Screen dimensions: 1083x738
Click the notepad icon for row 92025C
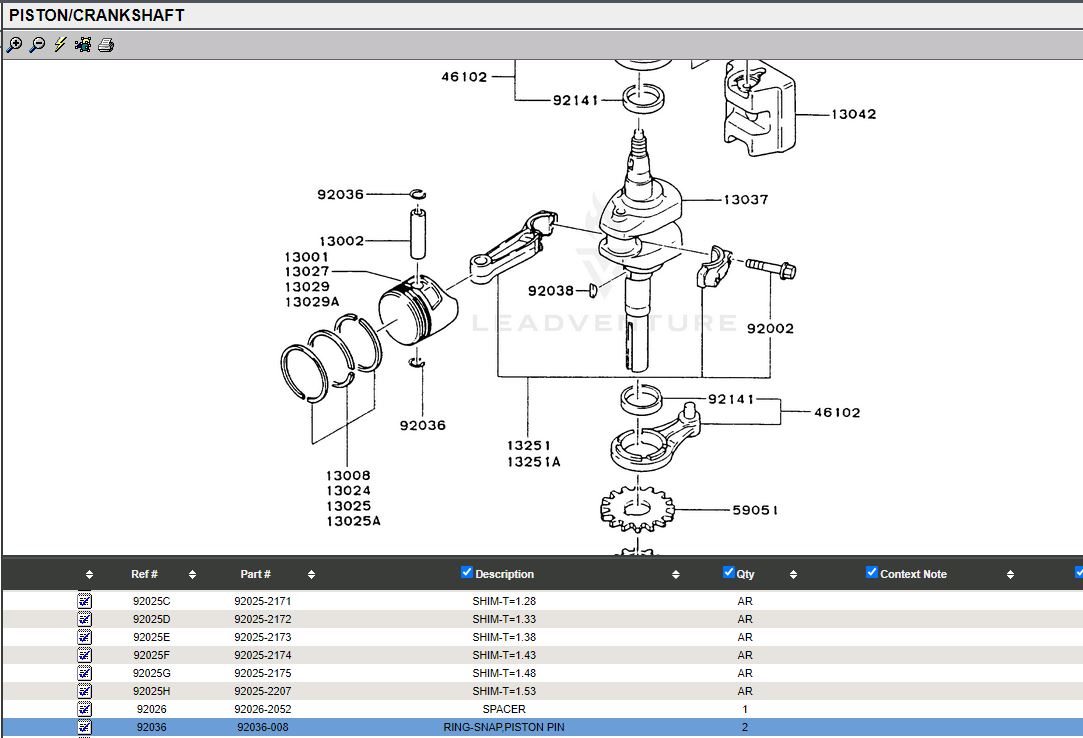click(x=85, y=601)
